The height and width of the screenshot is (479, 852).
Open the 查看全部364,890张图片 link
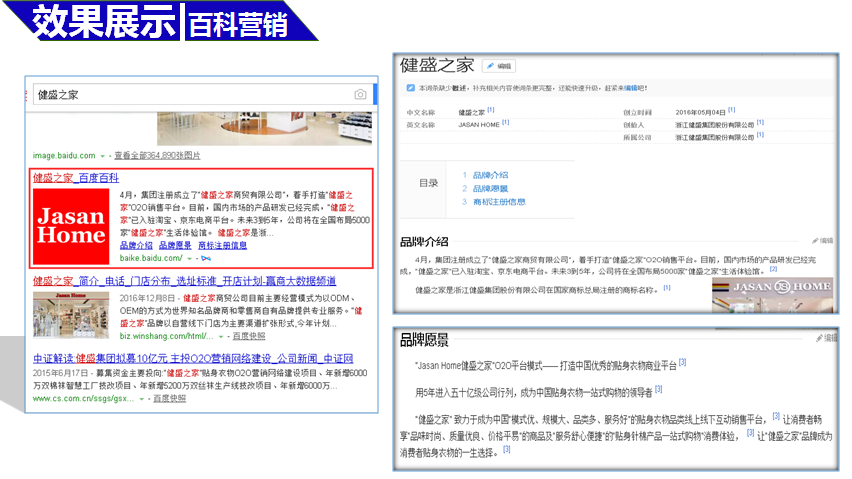(x=156, y=156)
